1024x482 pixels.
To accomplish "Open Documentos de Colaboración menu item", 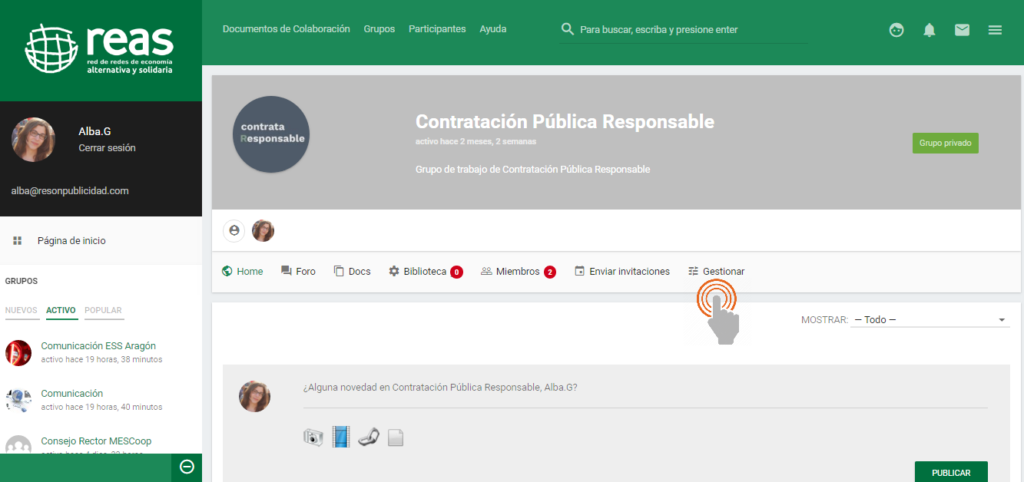I will (x=286, y=29).
